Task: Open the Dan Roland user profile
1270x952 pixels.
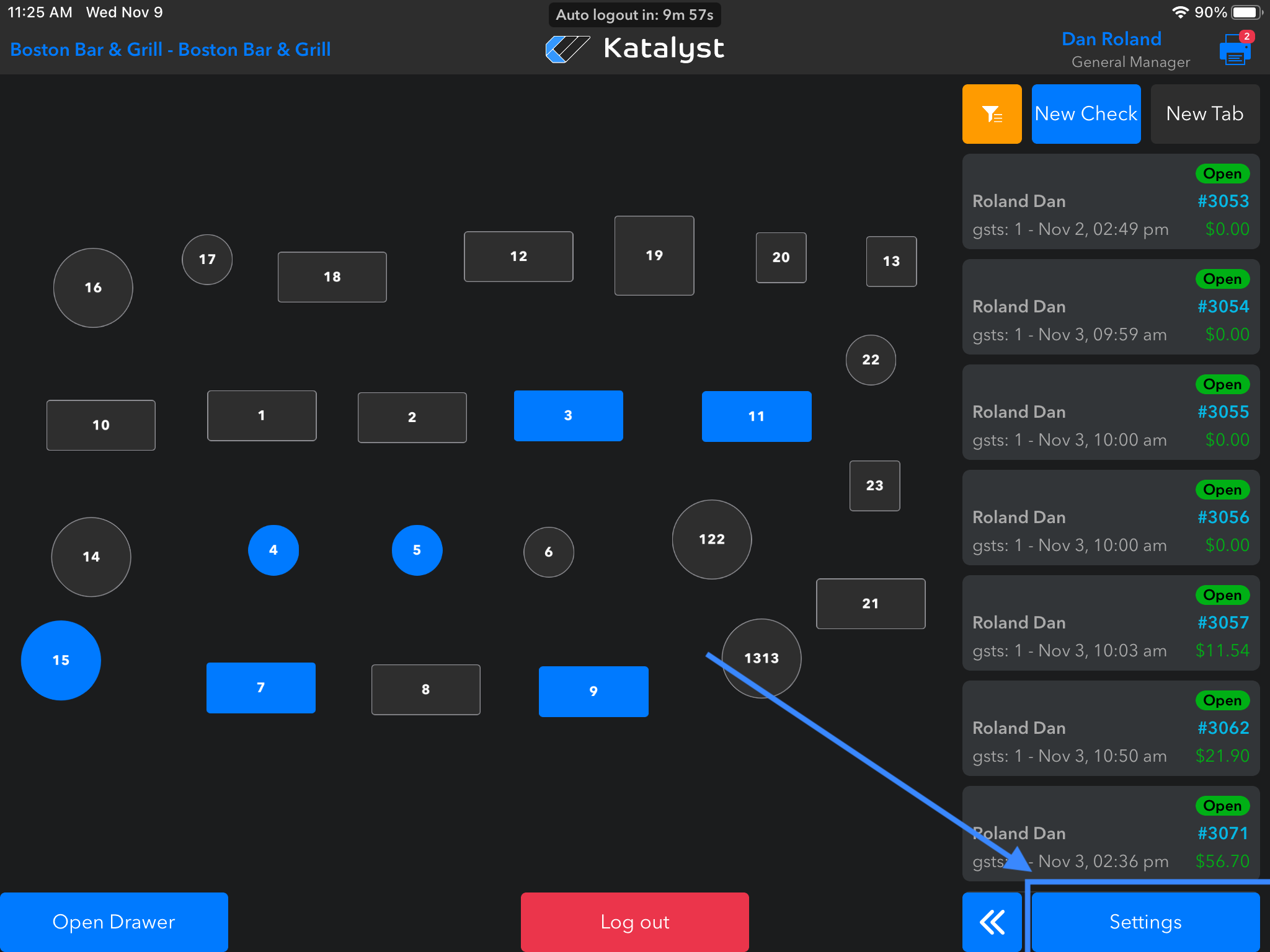Action: point(1111,40)
